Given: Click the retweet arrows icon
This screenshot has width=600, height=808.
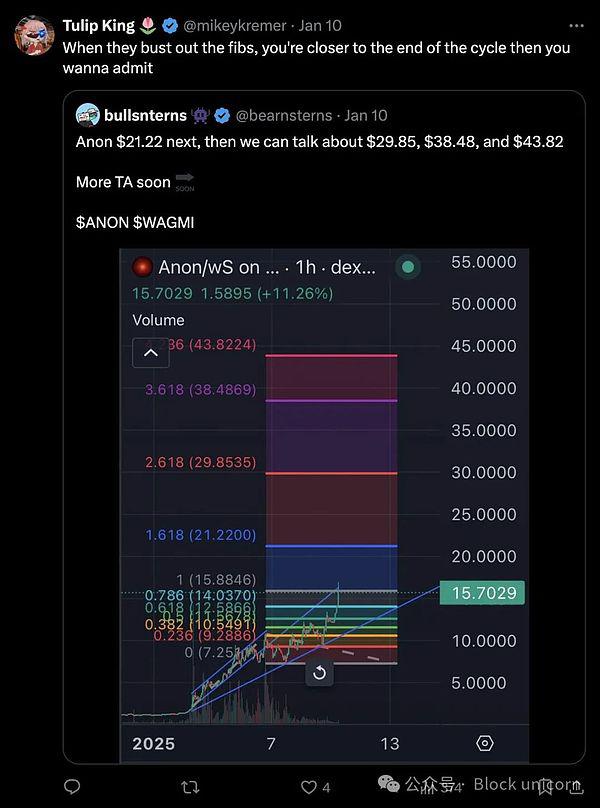Looking at the screenshot, I should tap(190, 787).
